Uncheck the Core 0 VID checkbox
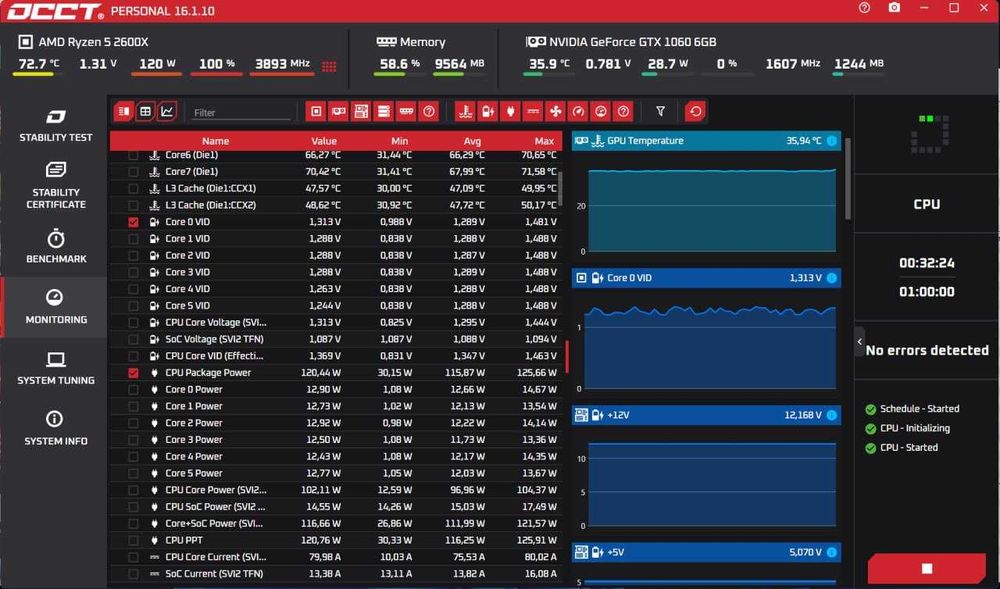 click(x=133, y=222)
